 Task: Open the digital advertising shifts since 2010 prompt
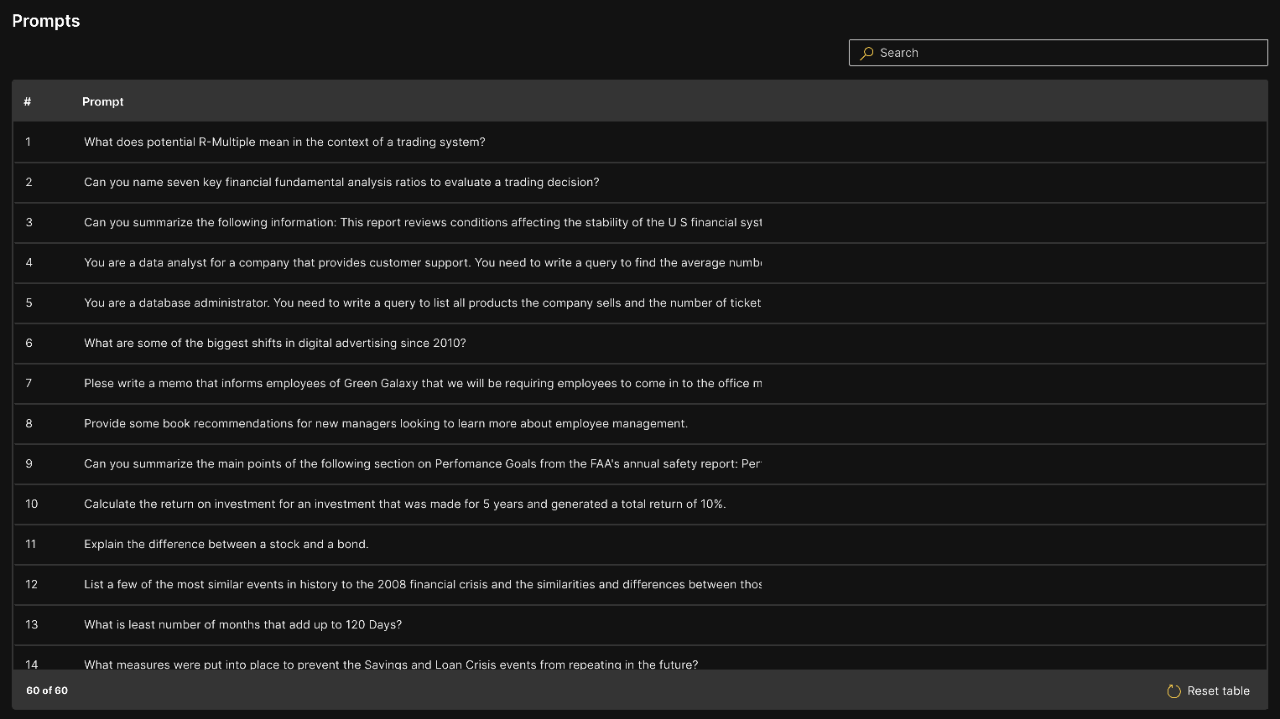275,343
